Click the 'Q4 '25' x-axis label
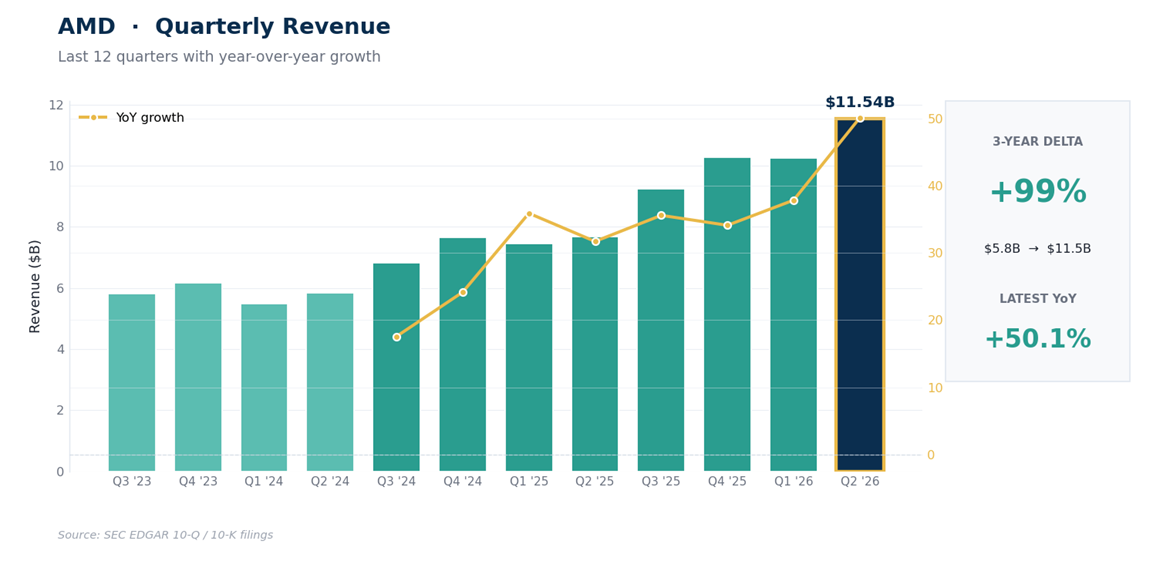1153x561 pixels. coord(727,482)
